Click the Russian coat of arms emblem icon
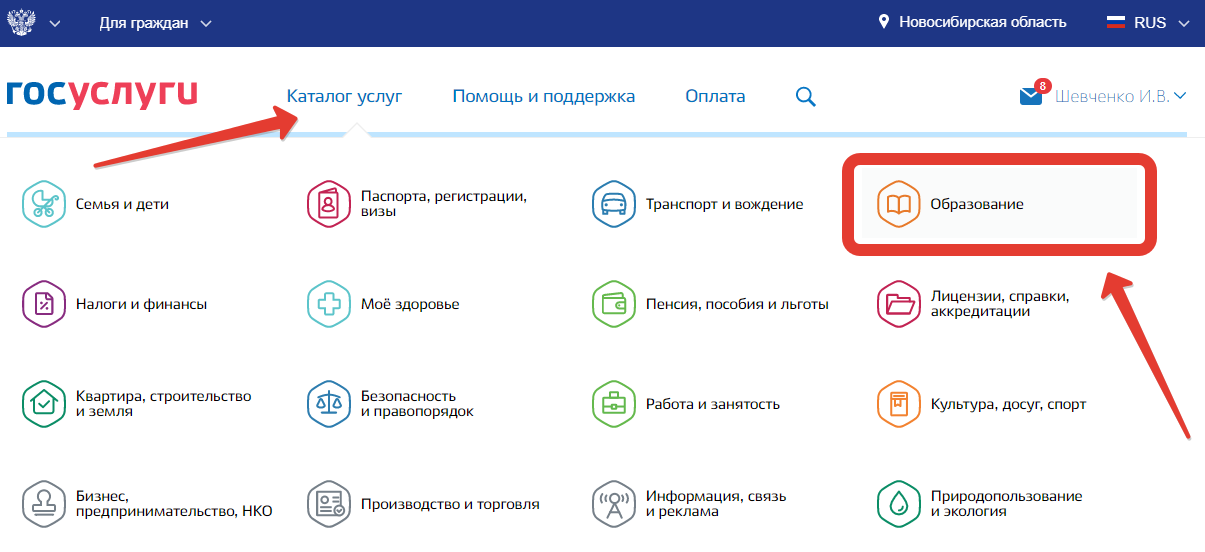1205x552 pixels. 23,22
